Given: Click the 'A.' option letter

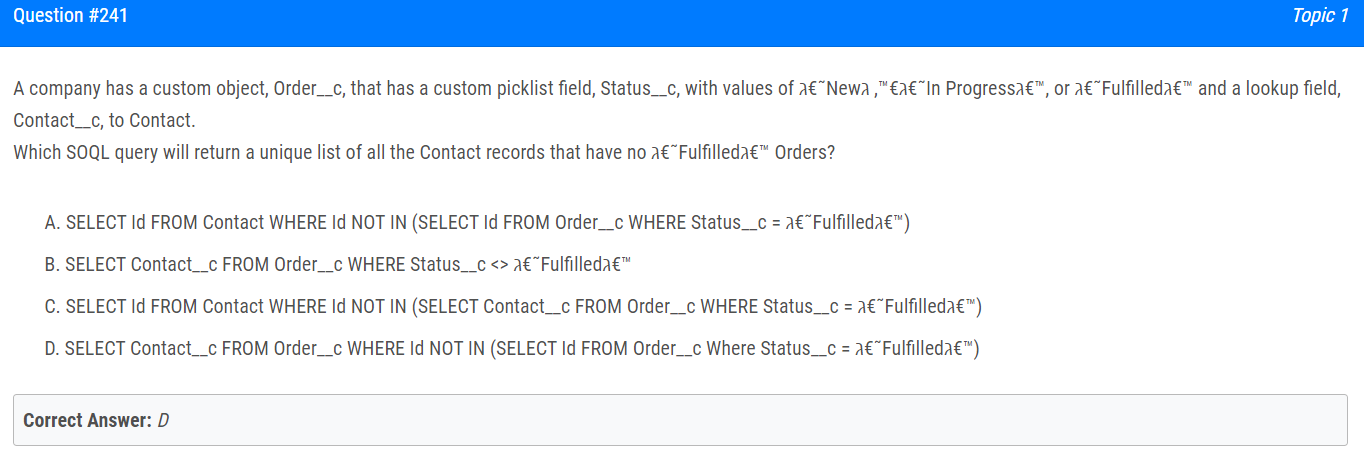Looking at the screenshot, I should click(53, 222).
